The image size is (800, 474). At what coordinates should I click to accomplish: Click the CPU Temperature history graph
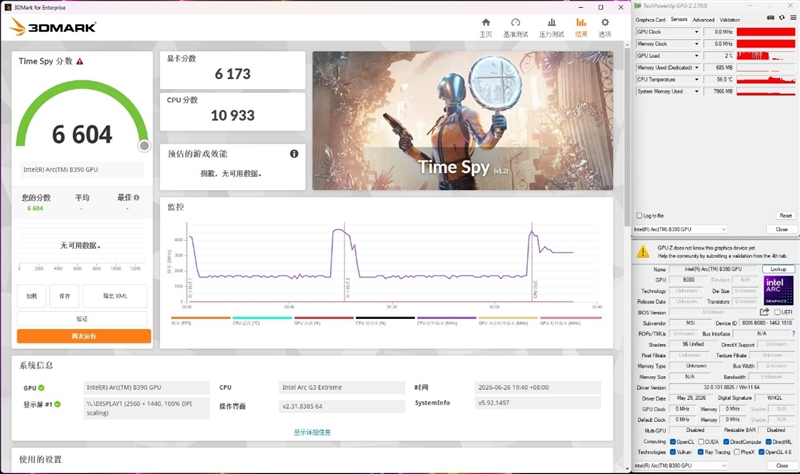tap(766, 80)
